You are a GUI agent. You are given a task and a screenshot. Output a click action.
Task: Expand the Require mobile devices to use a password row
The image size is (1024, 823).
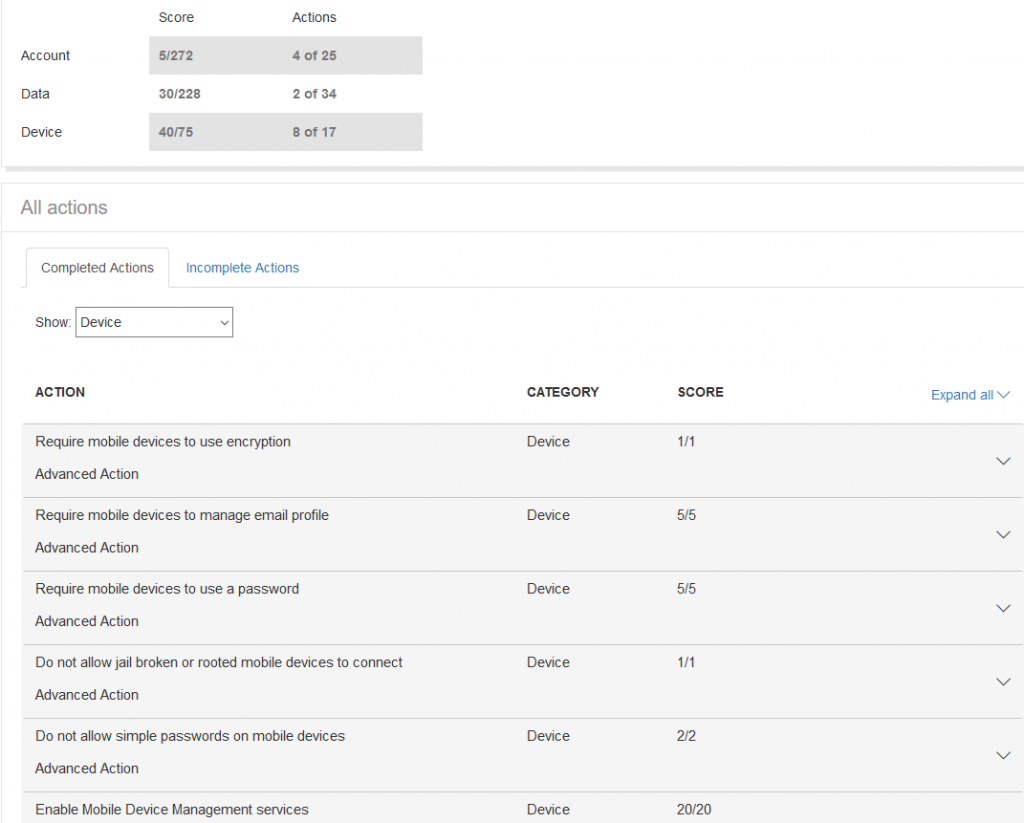[x=1003, y=608]
